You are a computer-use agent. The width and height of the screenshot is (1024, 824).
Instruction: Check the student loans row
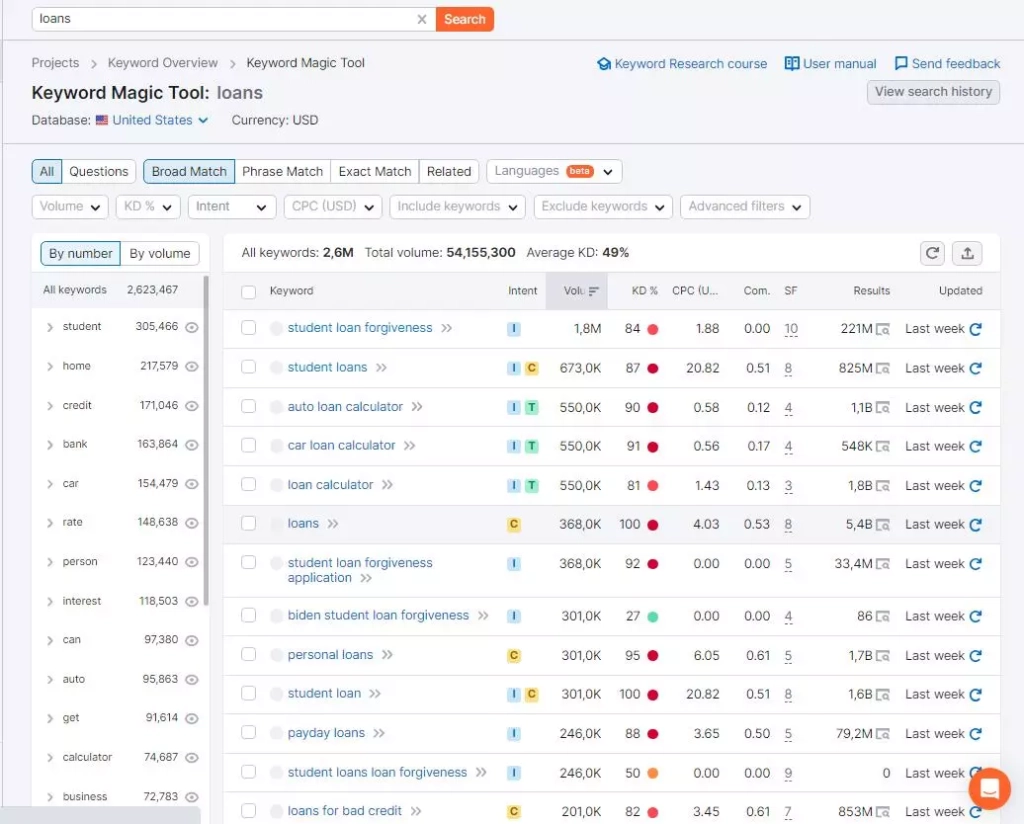pos(248,367)
